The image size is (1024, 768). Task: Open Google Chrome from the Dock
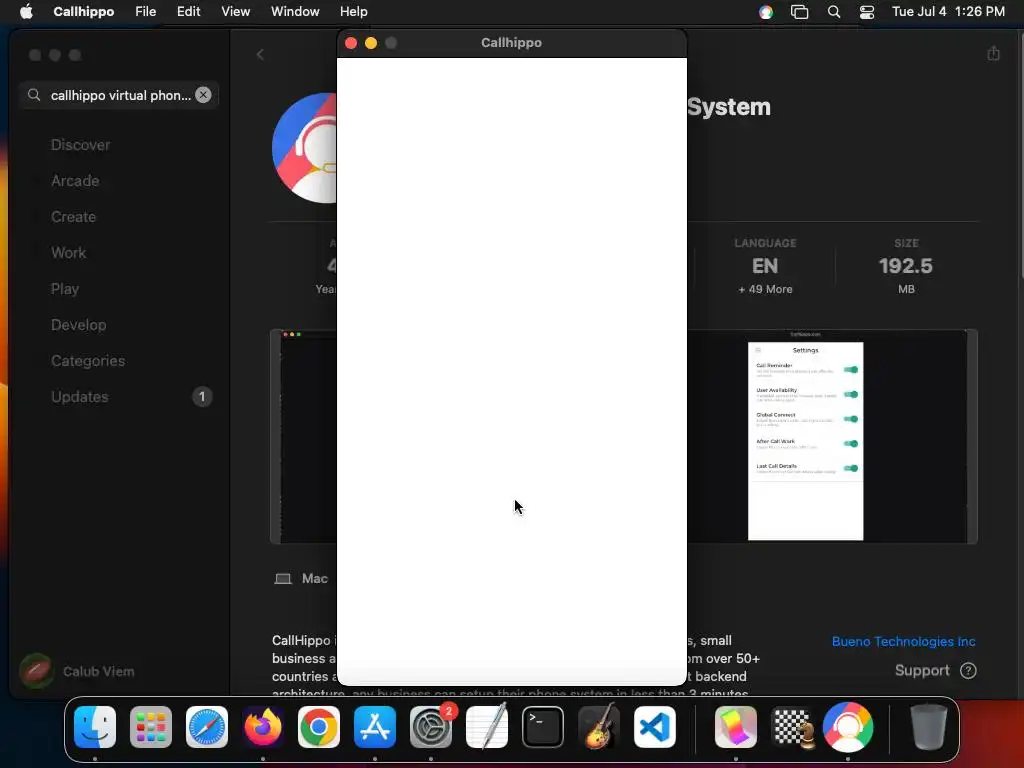319,727
